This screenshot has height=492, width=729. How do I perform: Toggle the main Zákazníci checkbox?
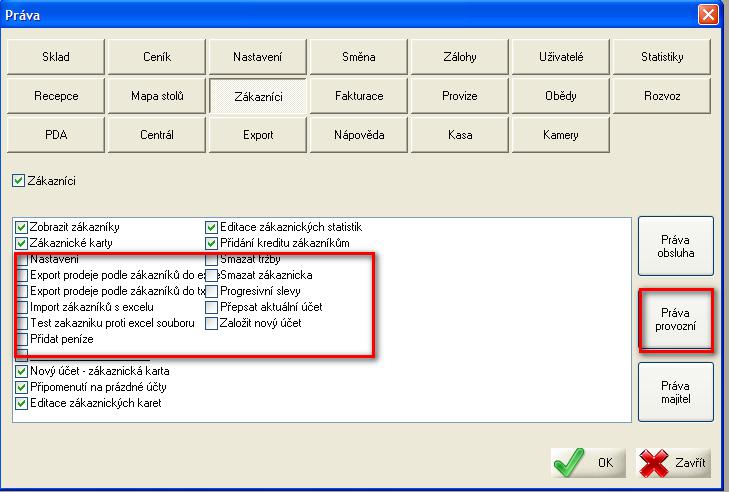point(18,181)
